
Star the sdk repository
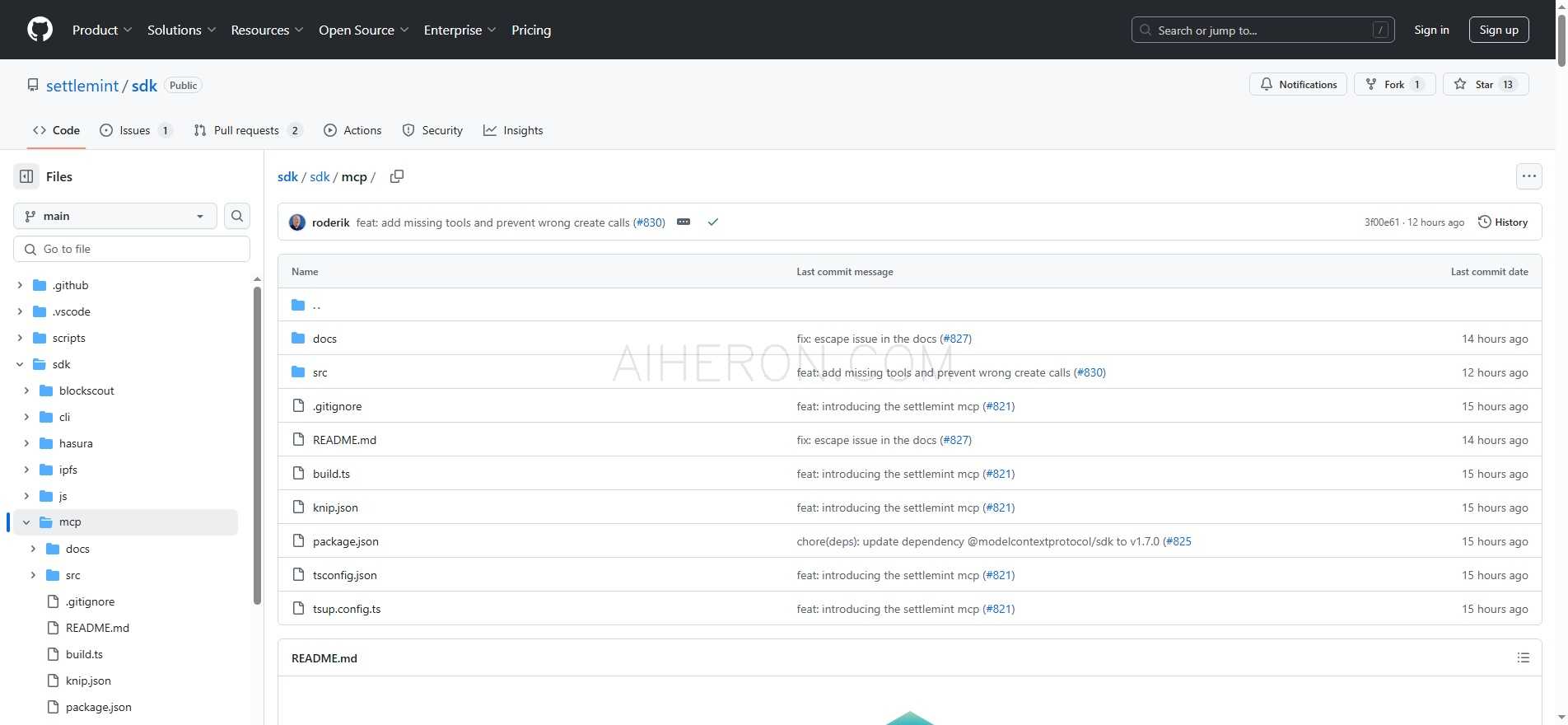click(x=1486, y=84)
